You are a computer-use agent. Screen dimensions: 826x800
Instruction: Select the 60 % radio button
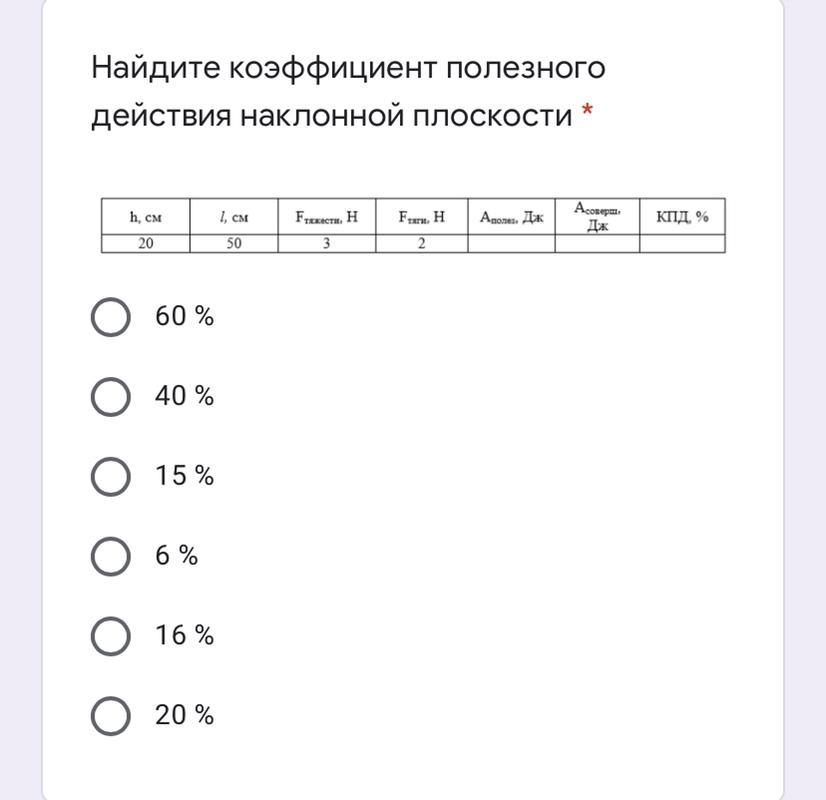click(110, 317)
